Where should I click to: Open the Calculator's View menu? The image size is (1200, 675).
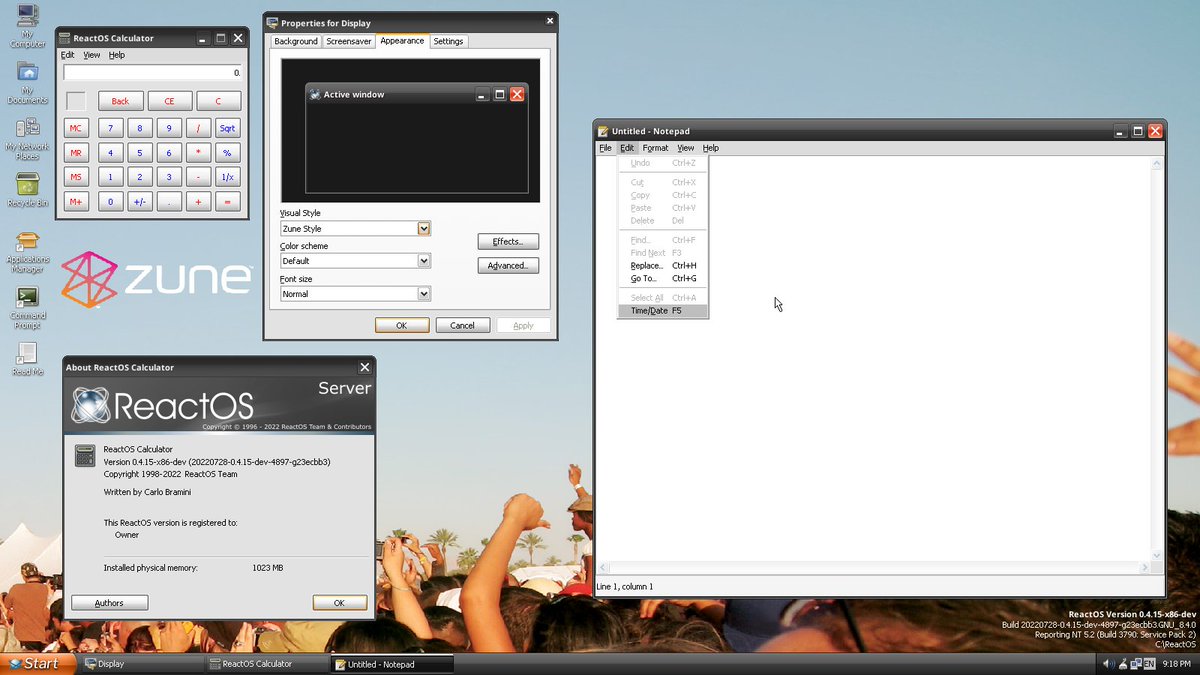tap(91, 55)
